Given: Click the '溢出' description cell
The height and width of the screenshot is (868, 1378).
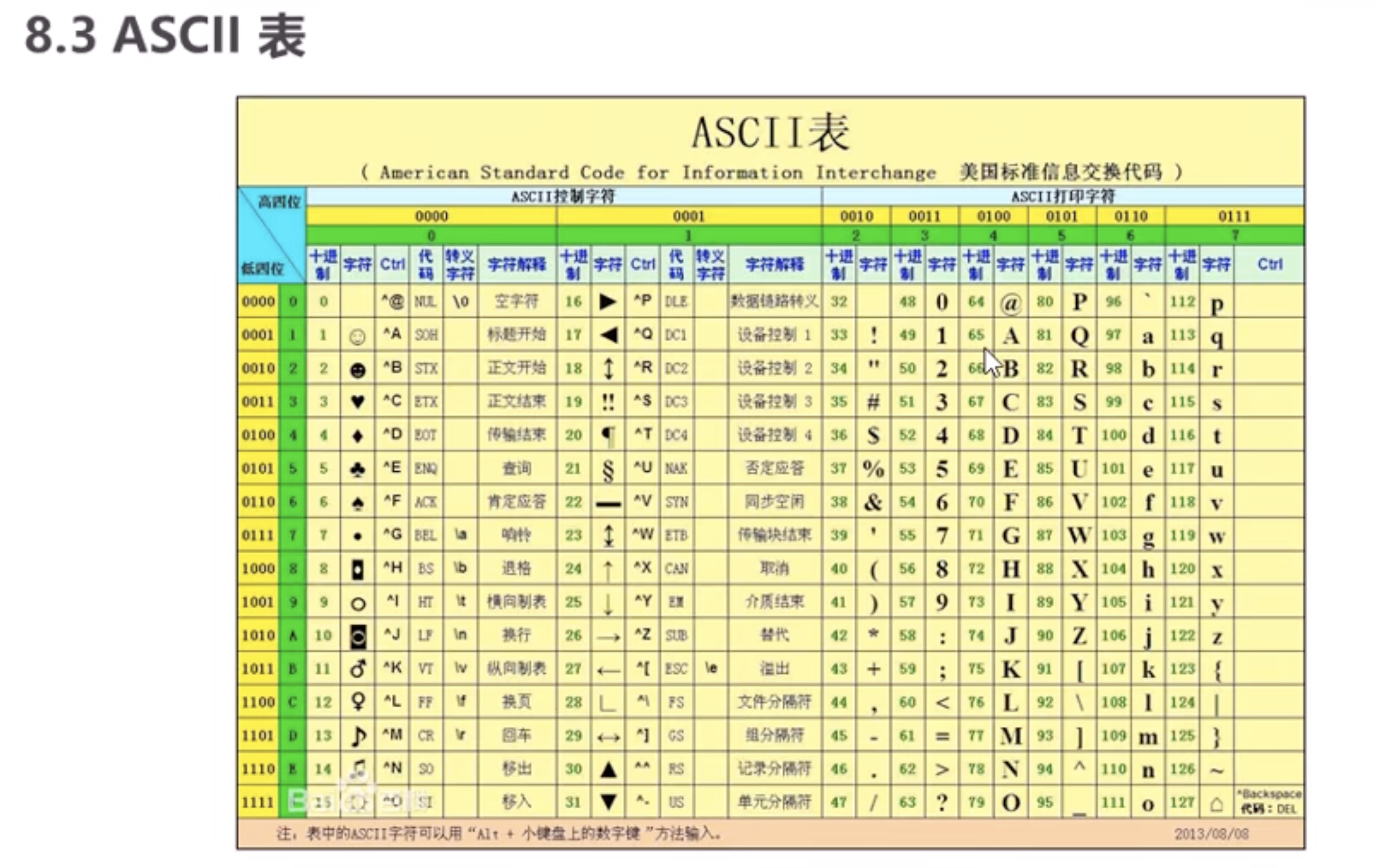Looking at the screenshot, I should (774, 669).
